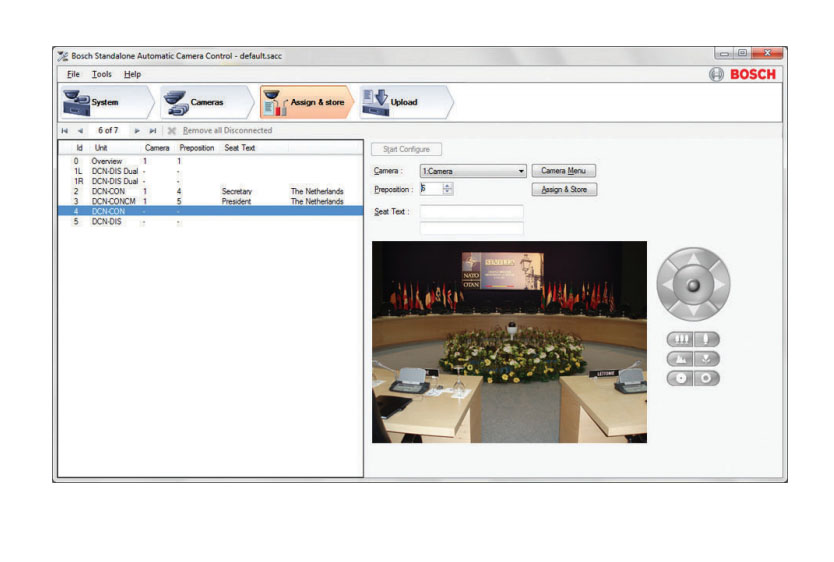The width and height of the screenshot is (834, 562).
Task: Switch to the Upload step tab
Action: point(405,102)
